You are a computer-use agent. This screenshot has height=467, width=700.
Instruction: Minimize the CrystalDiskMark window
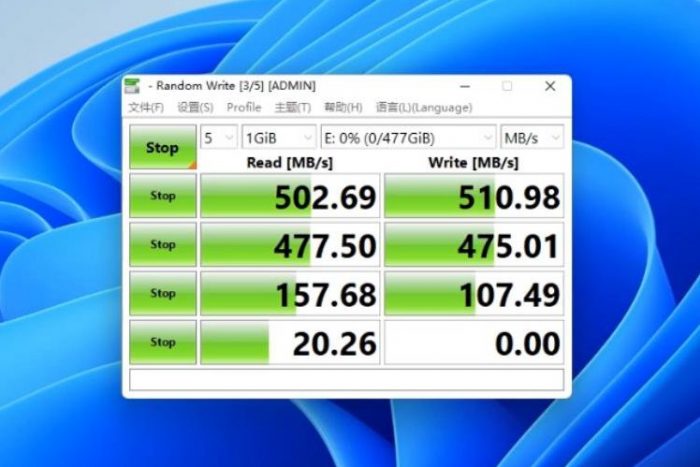pos(463,87)
